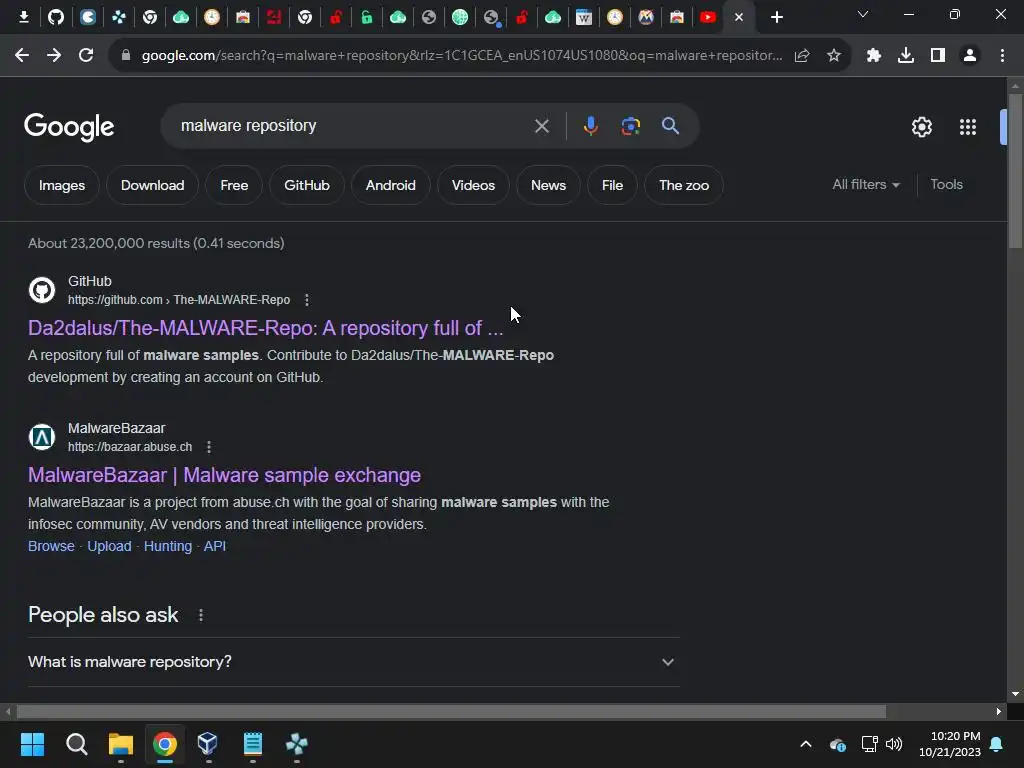Viewport: 1024px width, 768px height.
Task: Select The zoo filter chip
Action: (x=684, y=185)
